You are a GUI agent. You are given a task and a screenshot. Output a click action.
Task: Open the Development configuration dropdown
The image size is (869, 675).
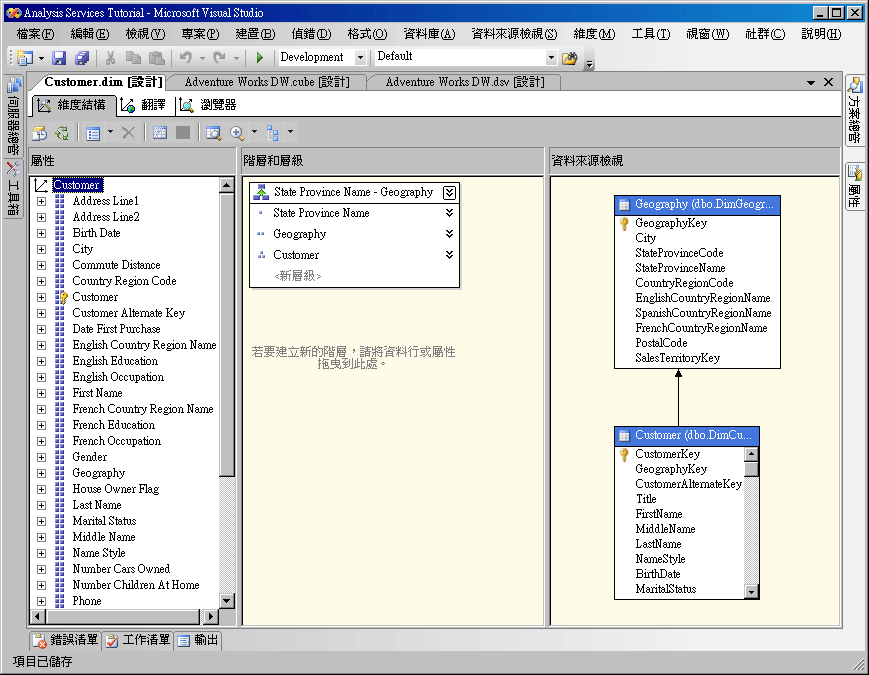[360, 57]
